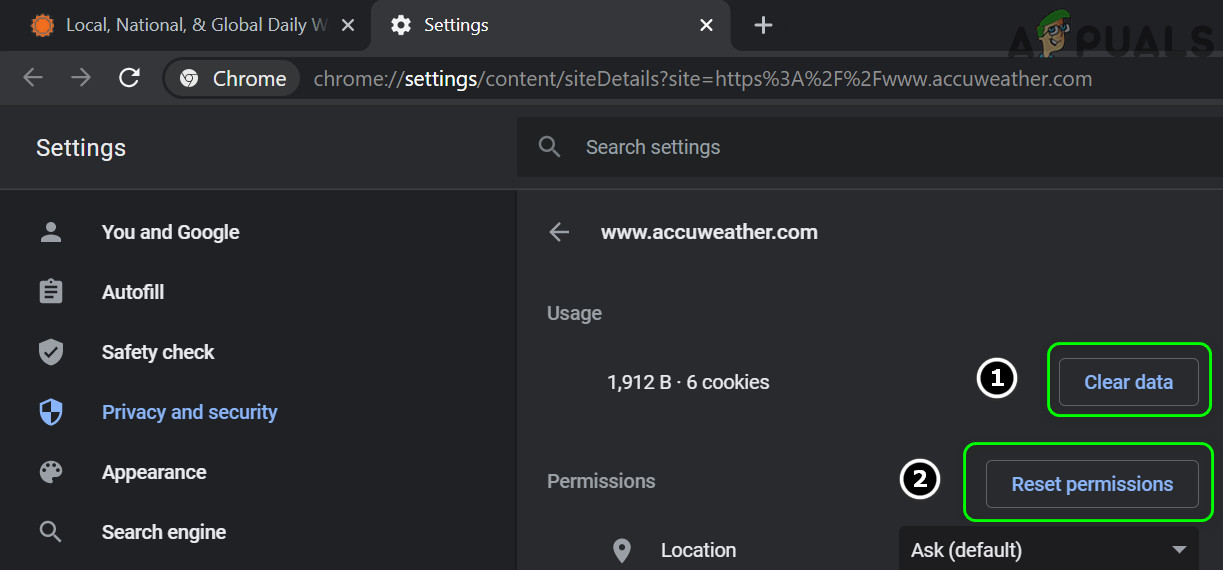The width and height of the screenshot is (1223, 570).
Task: Go back from accuweather site details
Action: coord(559,233)
